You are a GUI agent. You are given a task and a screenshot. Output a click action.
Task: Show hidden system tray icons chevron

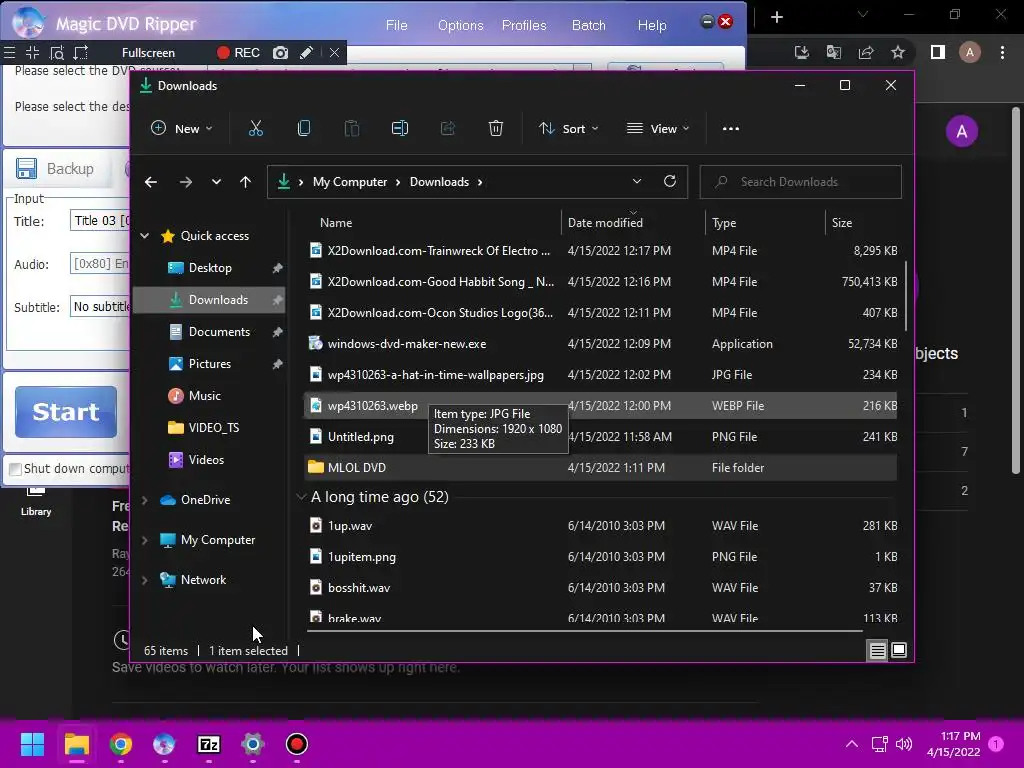[x=852, y=744]
